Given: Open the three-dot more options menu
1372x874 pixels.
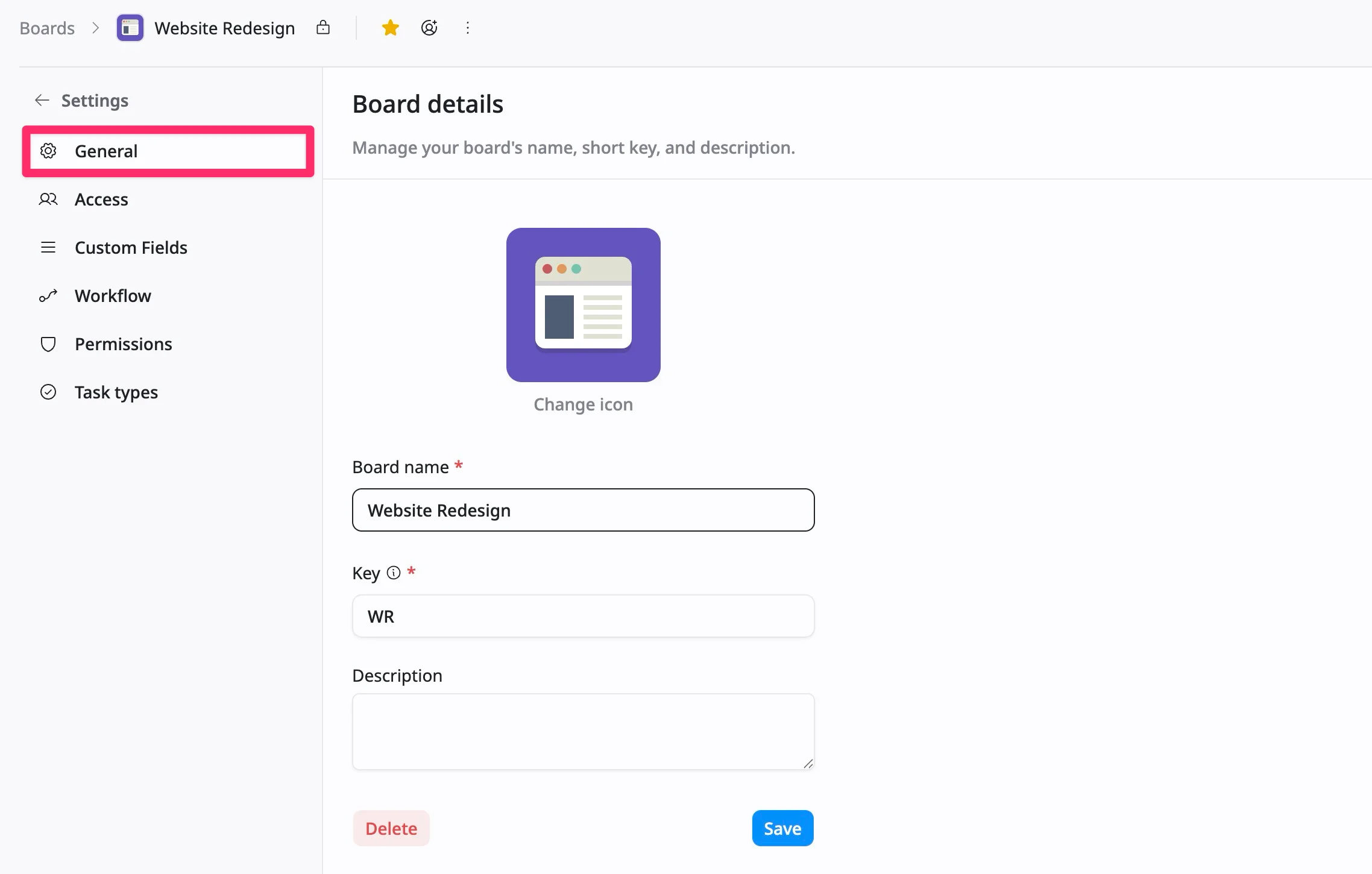Looking at the screenshot, I should [468, 28].
